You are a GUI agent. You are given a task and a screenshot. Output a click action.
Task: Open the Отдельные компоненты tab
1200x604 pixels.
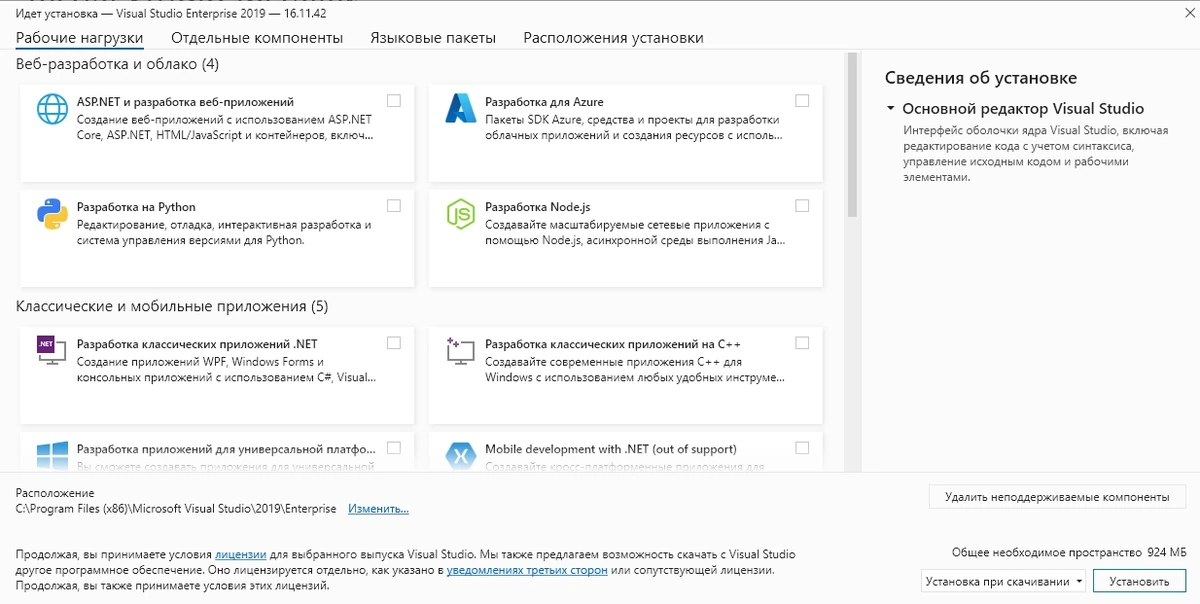click(x=257, y=38)
